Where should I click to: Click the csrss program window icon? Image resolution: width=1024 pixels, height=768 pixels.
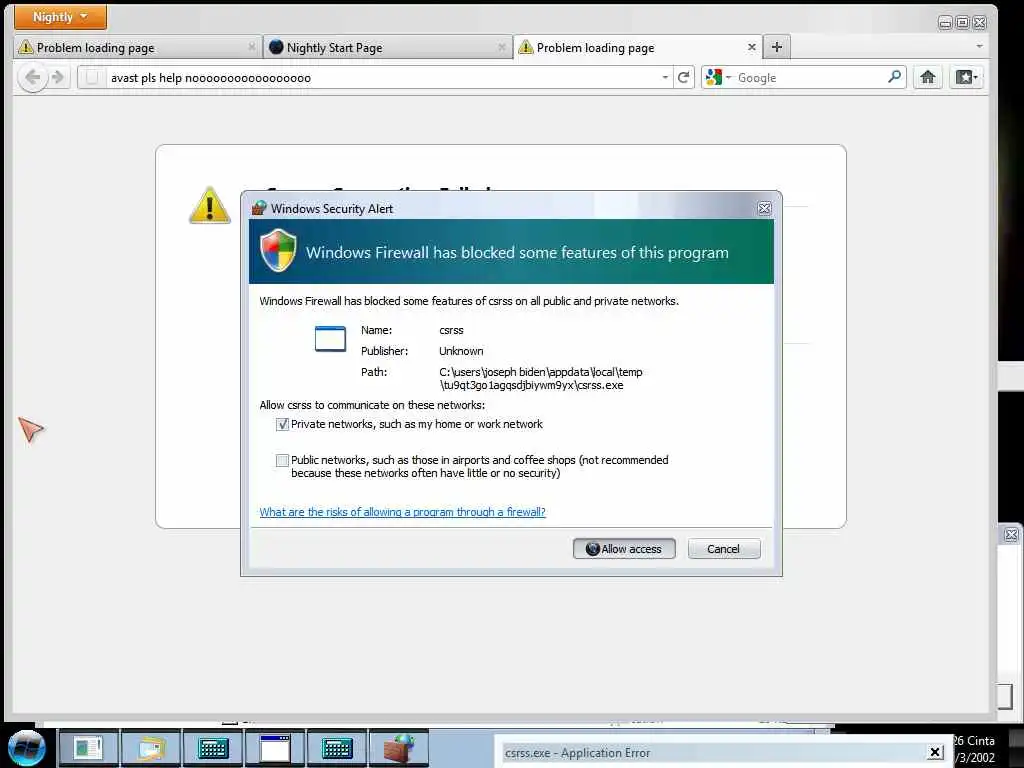pos(330,339)
